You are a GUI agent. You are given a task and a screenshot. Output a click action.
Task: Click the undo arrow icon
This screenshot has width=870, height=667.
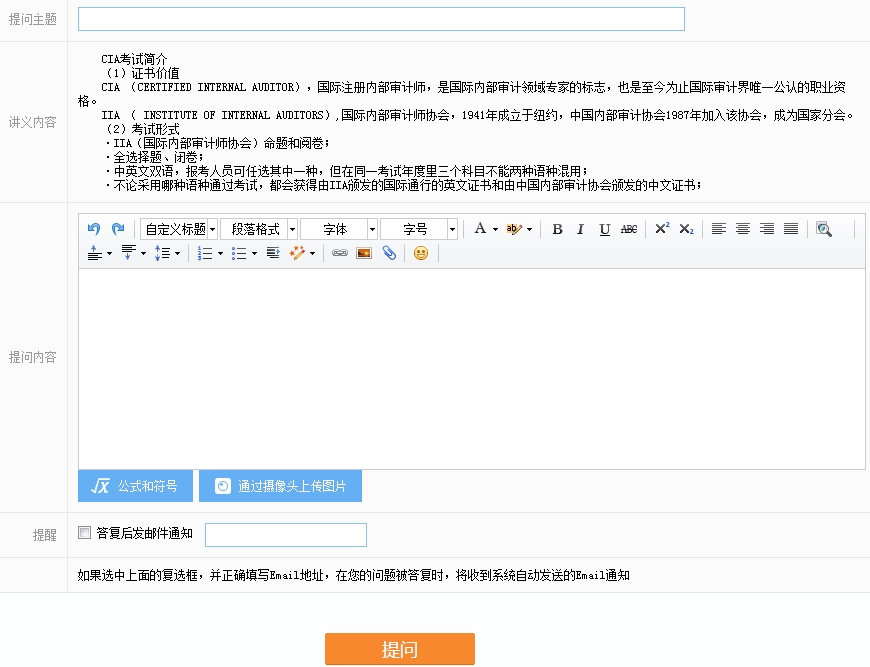click(x=94, y=229)
